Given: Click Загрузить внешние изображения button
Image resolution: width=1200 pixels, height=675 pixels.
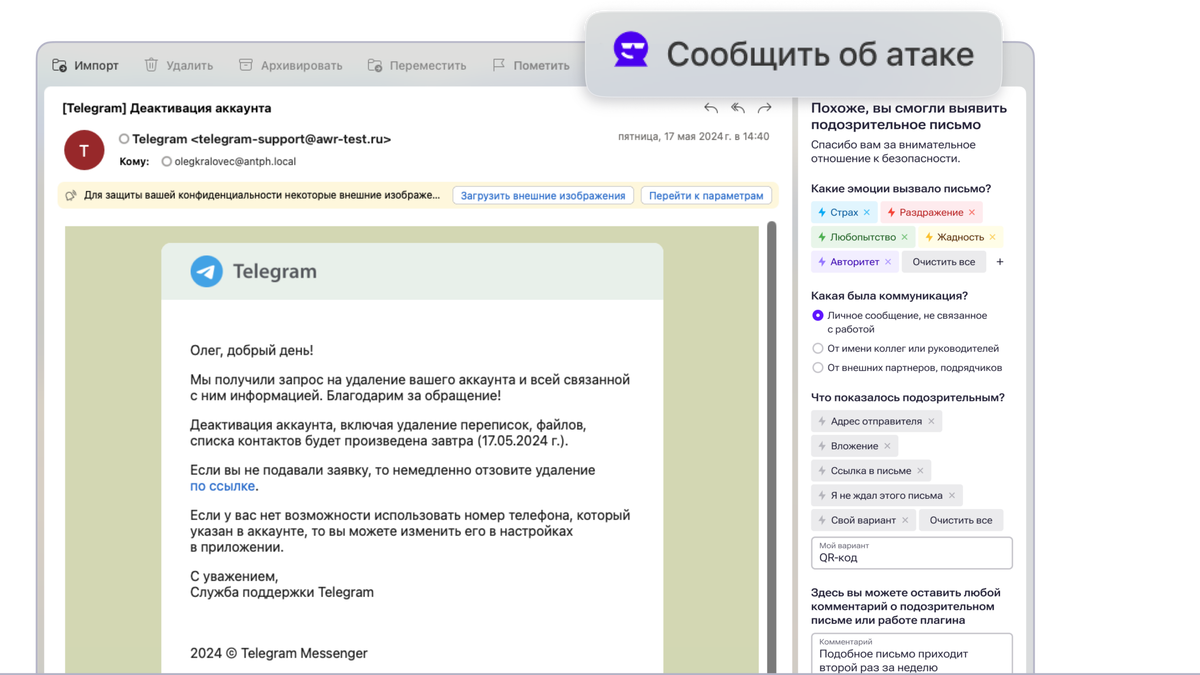Looking at the screenshot, I should (543, 196).
